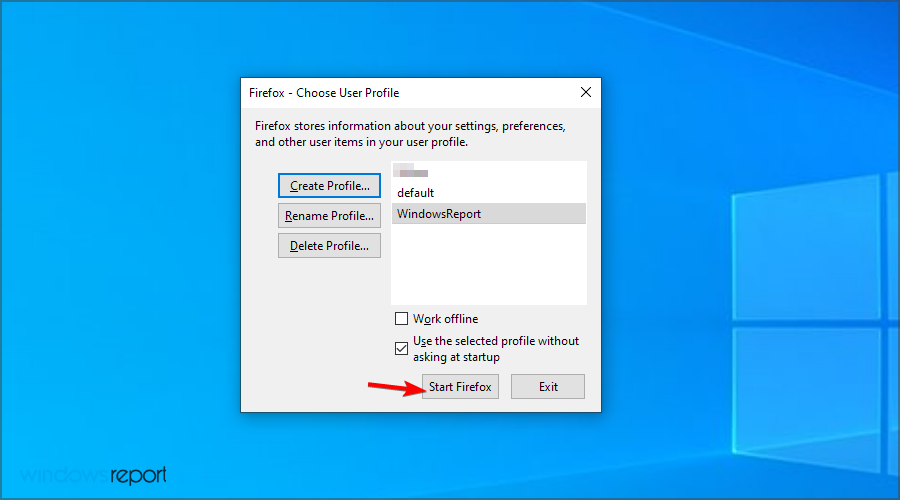This screenshot has height=500, width=900.
Task: Exit the profile chooser
Action: pyautogui.click(x=548, y=386)
